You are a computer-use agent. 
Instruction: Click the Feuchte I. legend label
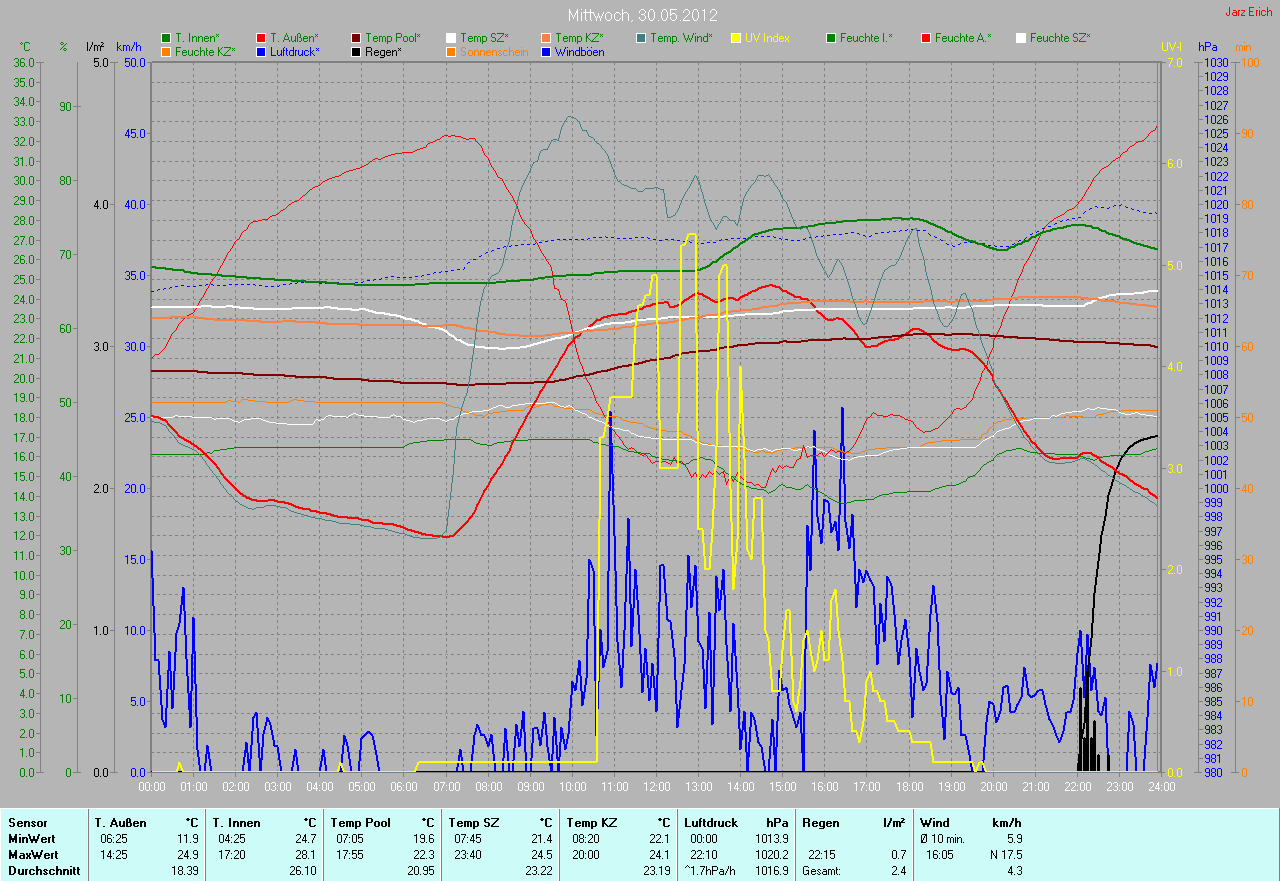[x=866, y=38]
